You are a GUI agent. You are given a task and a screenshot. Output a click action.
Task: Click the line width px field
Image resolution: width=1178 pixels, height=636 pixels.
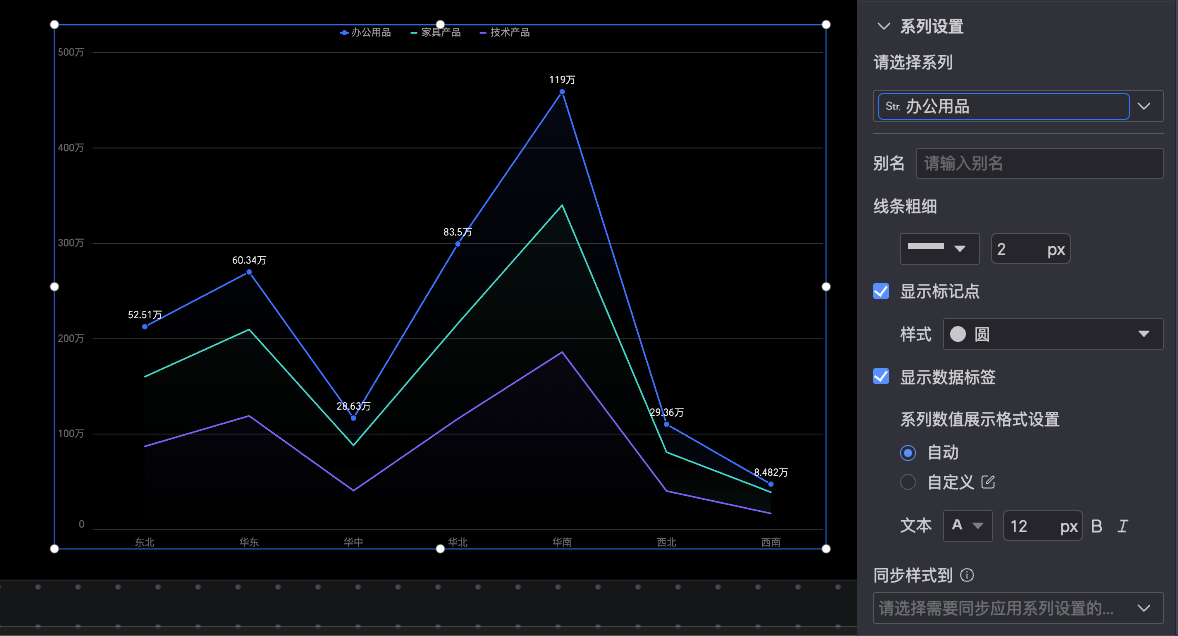coord(1030,249)
